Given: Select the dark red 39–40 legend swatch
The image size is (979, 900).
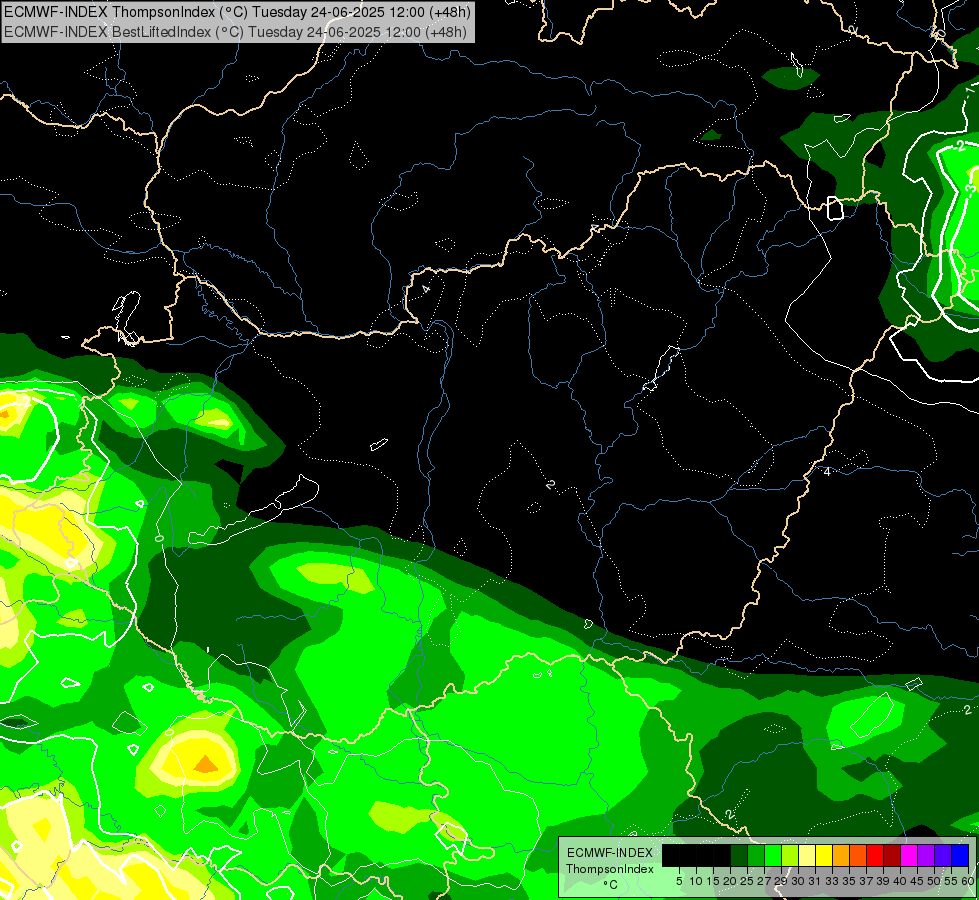Looking at the screenshot, I should click(892, 855).
